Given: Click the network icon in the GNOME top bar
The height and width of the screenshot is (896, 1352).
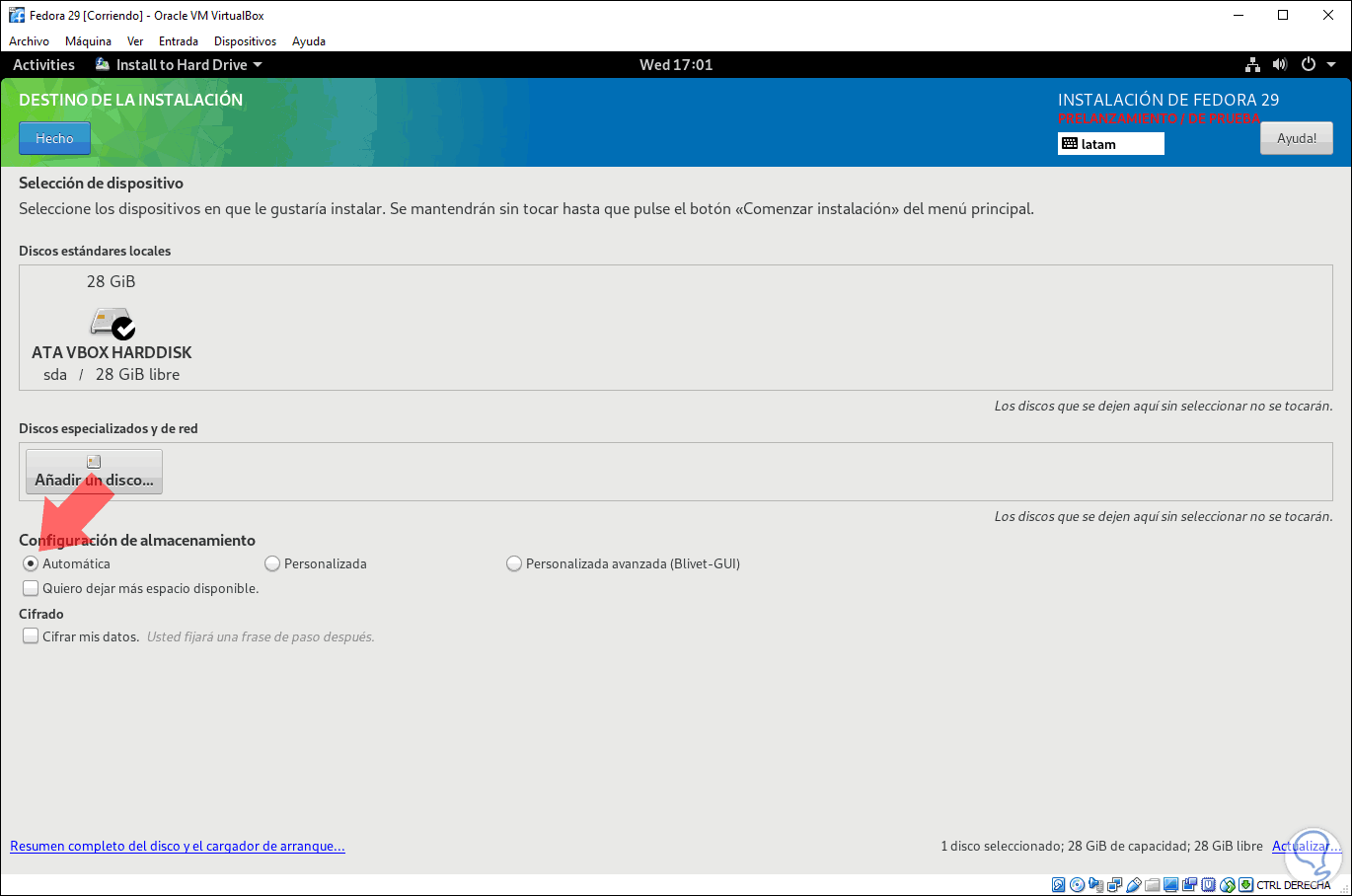Looking at the screenshot, I should pyautogui.click(x=1252, y=65).
